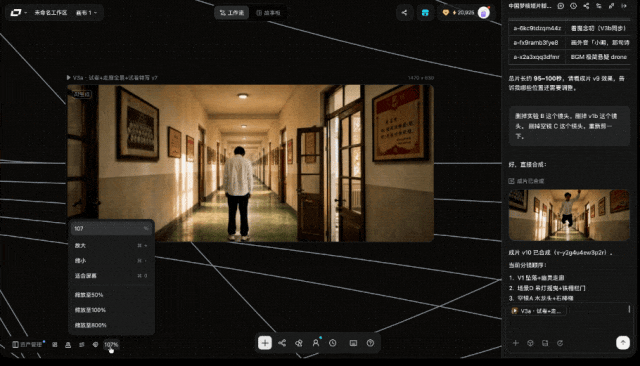The width and height of the screenshot is (640, 366).
Task: Click the white plus add-node button
Action: tap(265, 343)
